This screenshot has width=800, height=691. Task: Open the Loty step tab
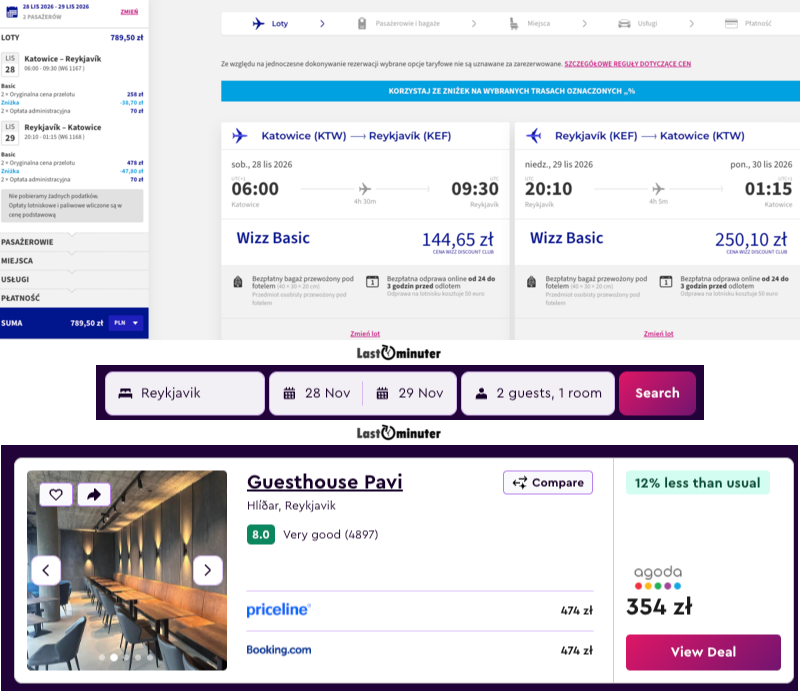(x=280, y=23)
